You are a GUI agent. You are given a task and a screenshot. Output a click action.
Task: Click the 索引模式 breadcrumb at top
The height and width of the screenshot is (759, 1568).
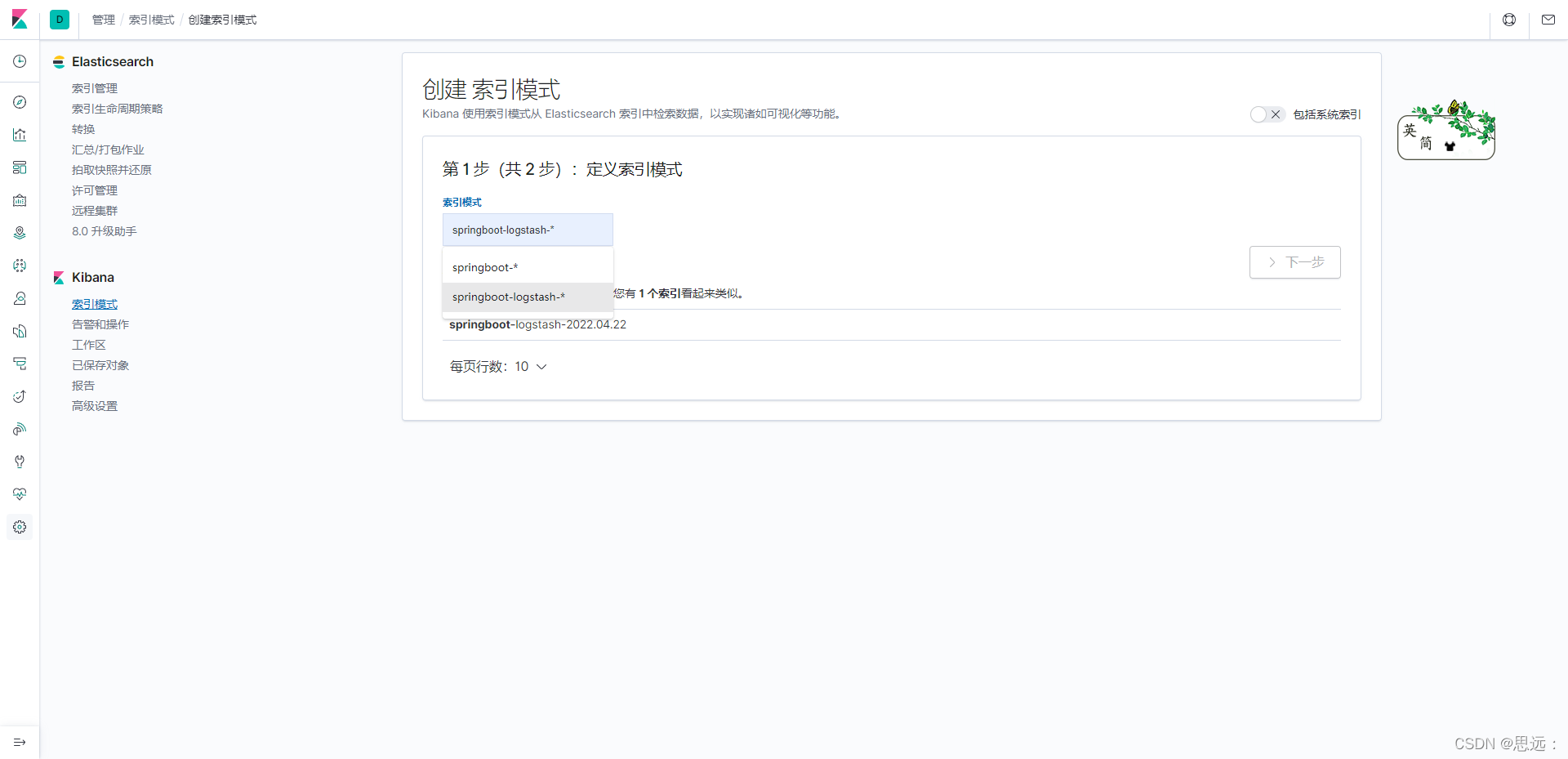tap(151, 20)
